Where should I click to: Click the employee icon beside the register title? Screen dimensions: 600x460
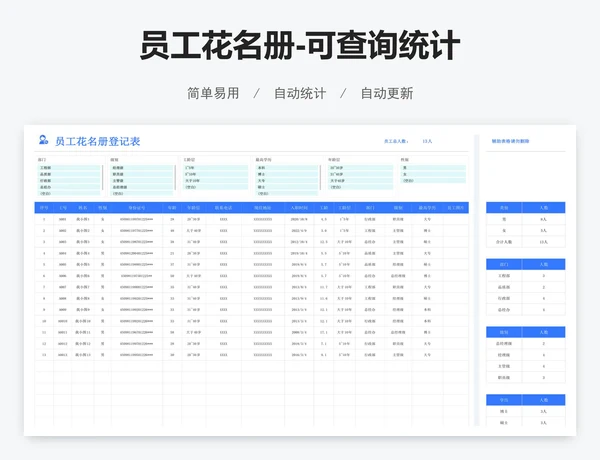(x=43, y=140)
